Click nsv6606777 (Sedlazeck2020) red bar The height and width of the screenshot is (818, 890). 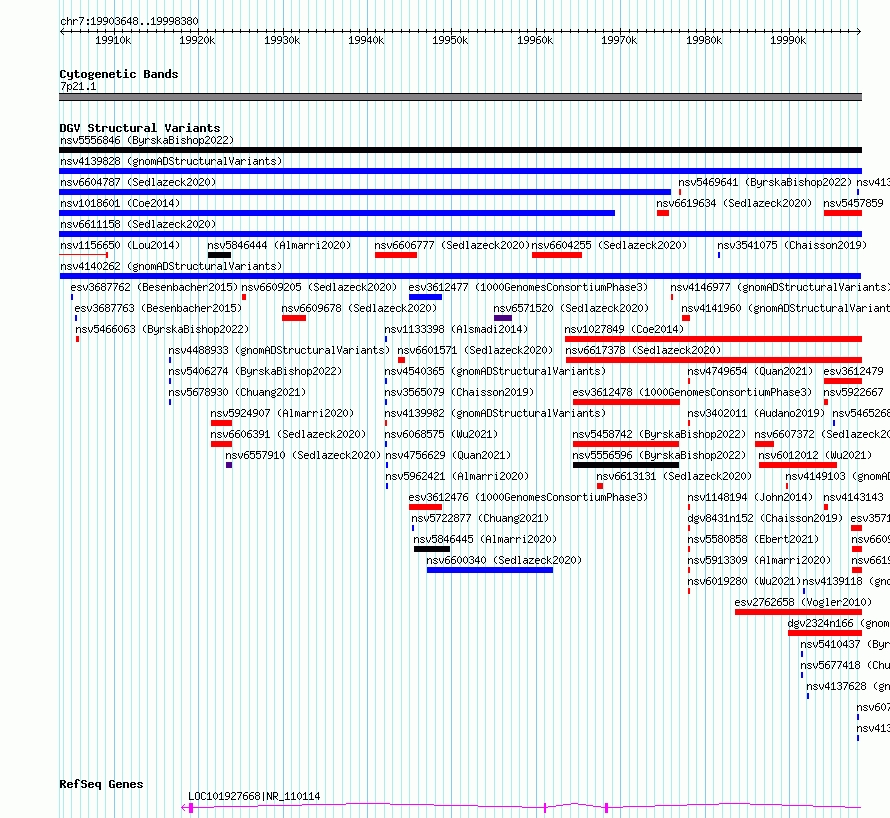pyautogui.click(x=396, y=255)
